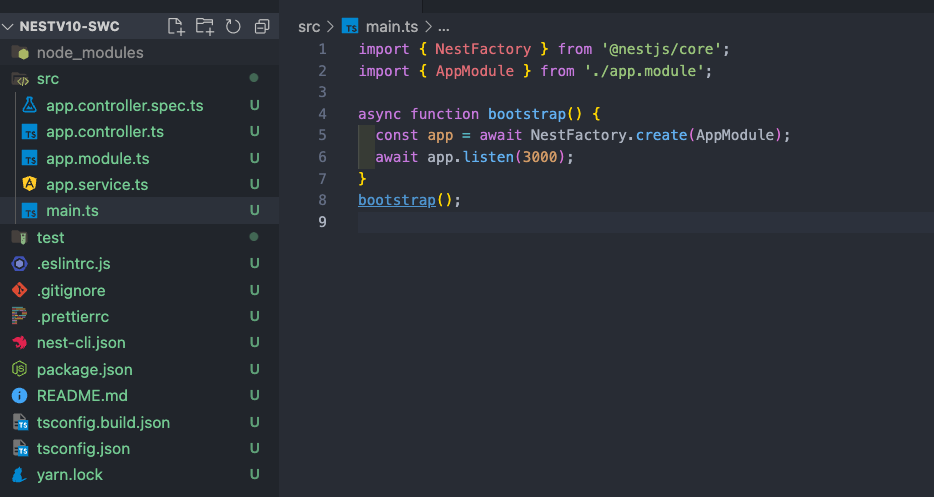Click the src folder icon
The image size is (934, 497).
(x=20, y=79)
